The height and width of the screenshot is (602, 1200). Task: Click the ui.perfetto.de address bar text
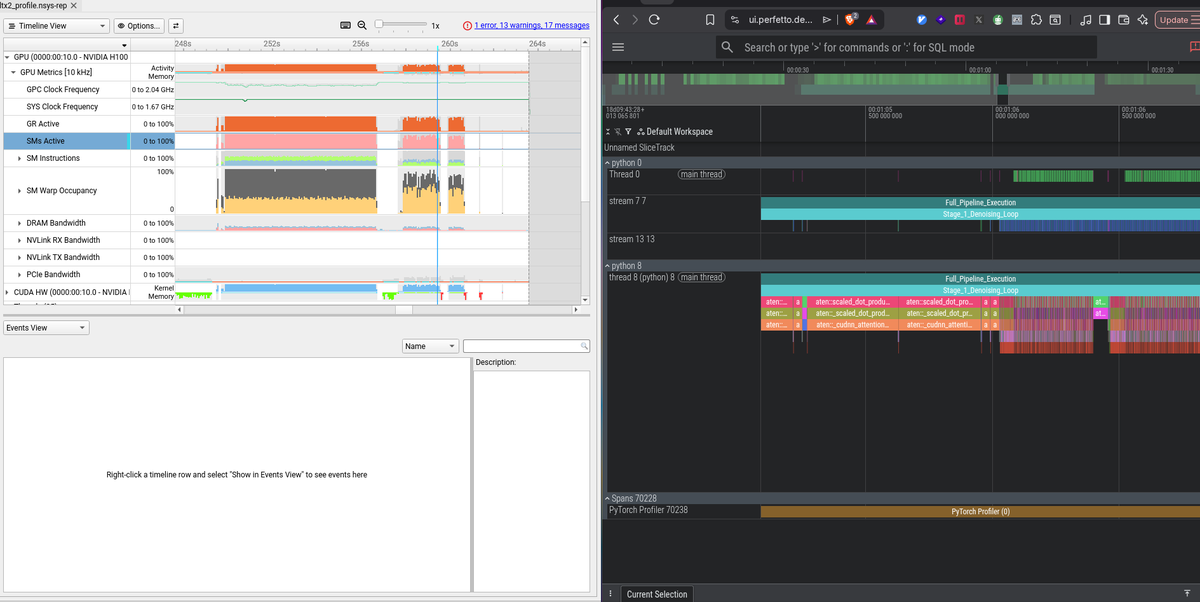[780, 20]
